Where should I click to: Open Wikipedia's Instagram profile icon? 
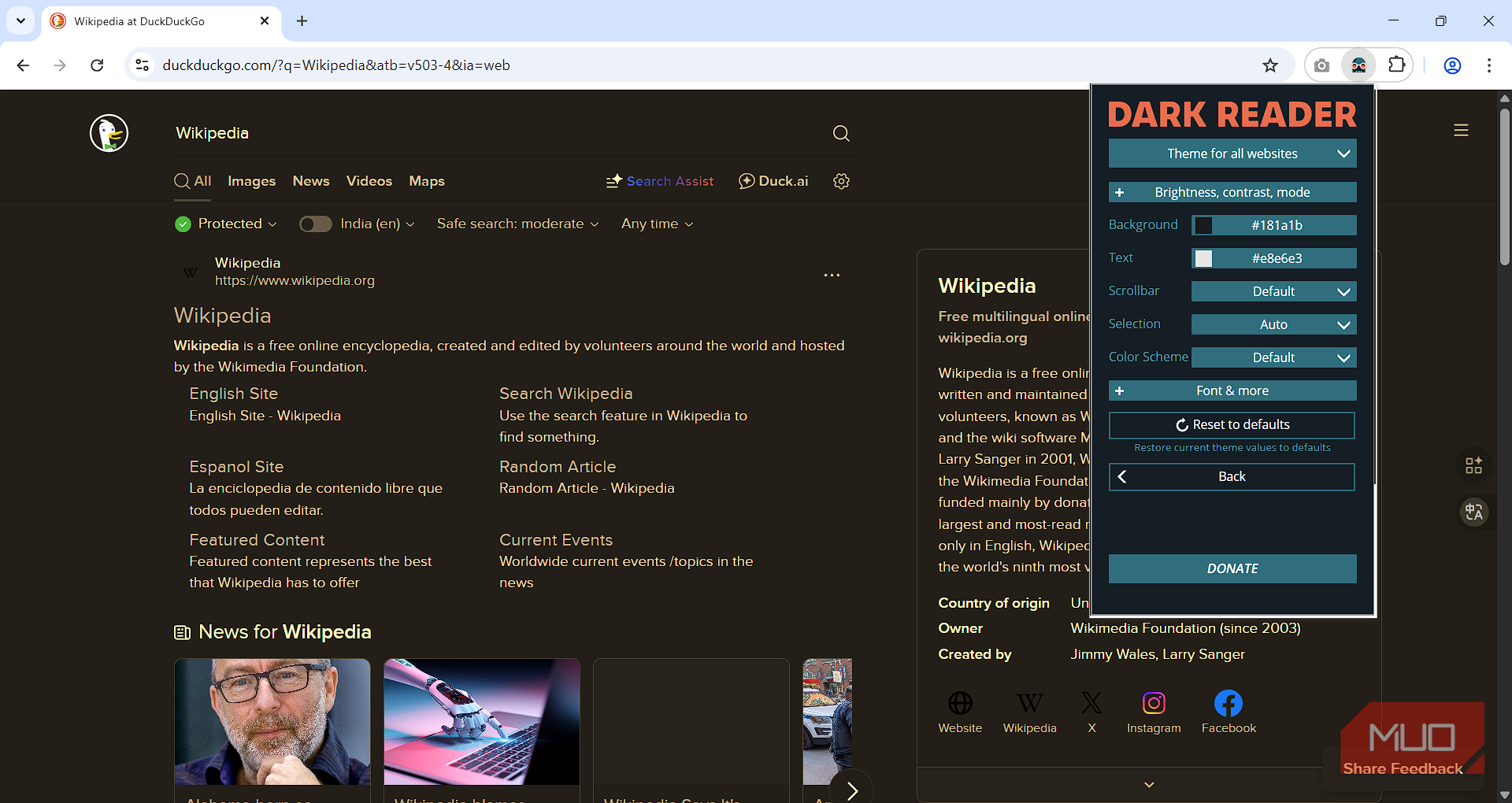(1154, 703)
